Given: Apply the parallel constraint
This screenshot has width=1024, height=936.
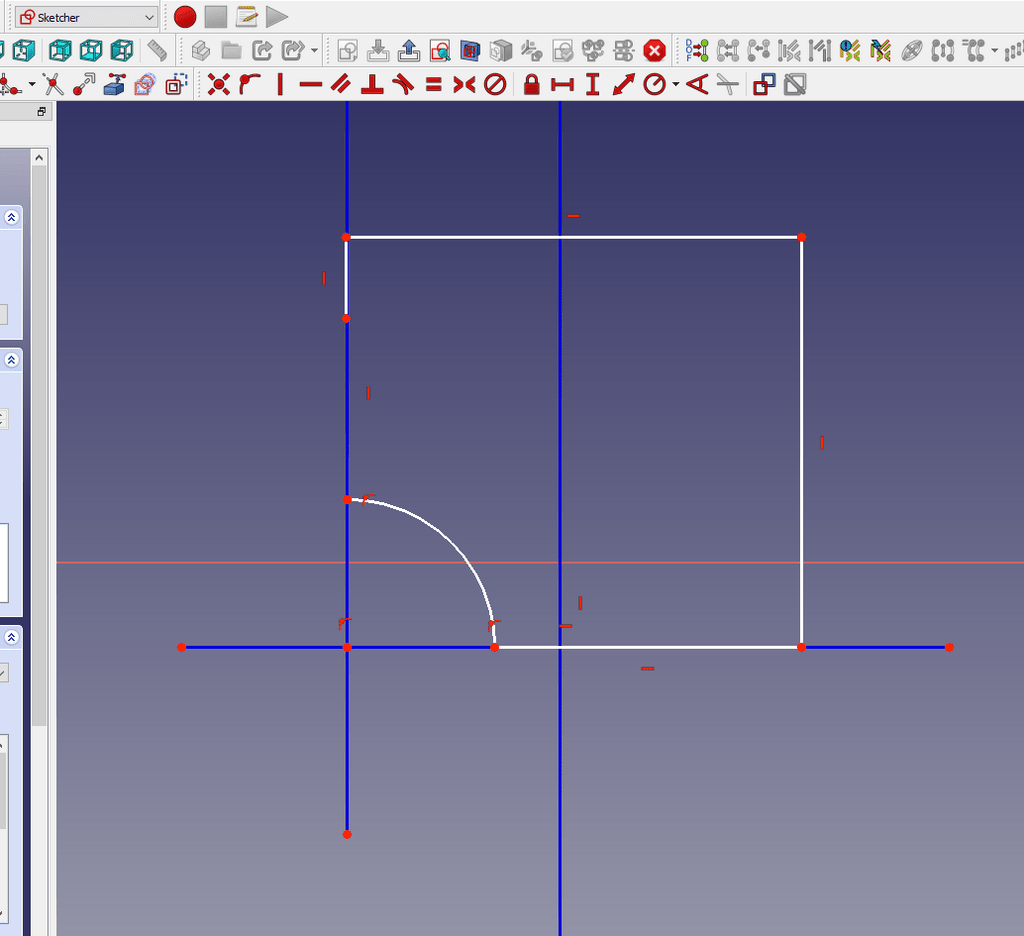Looking at the screenshot, I should click(x=342, y=84).
